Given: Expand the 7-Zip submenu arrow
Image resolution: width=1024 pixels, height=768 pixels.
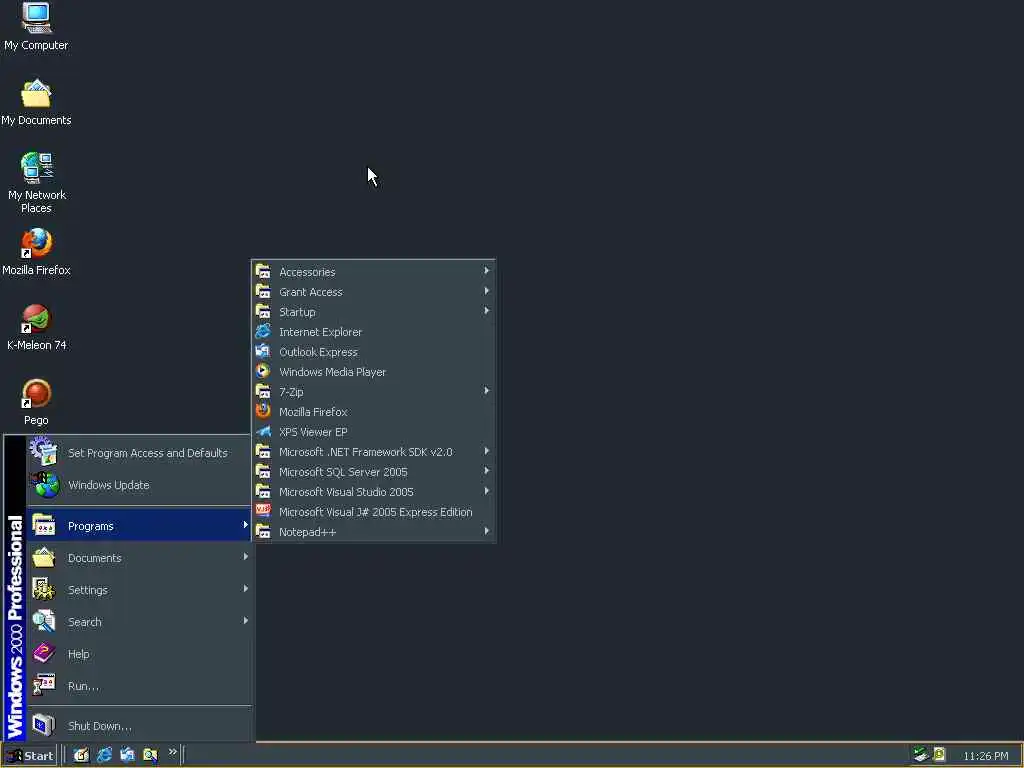Looking at the screenshot, I should (x=487, y=391).
